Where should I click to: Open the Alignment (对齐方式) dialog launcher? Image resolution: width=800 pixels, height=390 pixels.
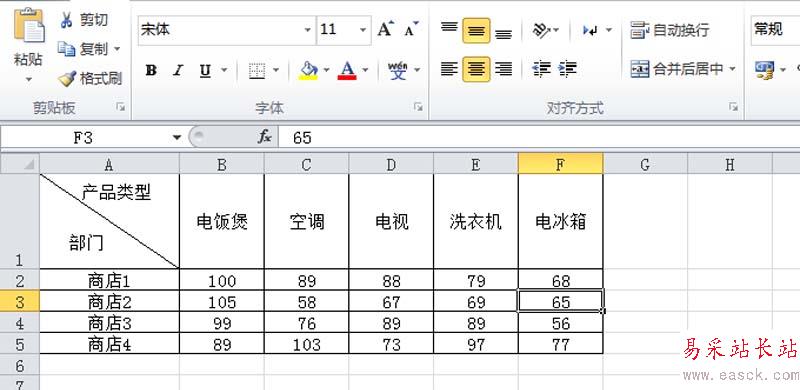pos(733,107)
